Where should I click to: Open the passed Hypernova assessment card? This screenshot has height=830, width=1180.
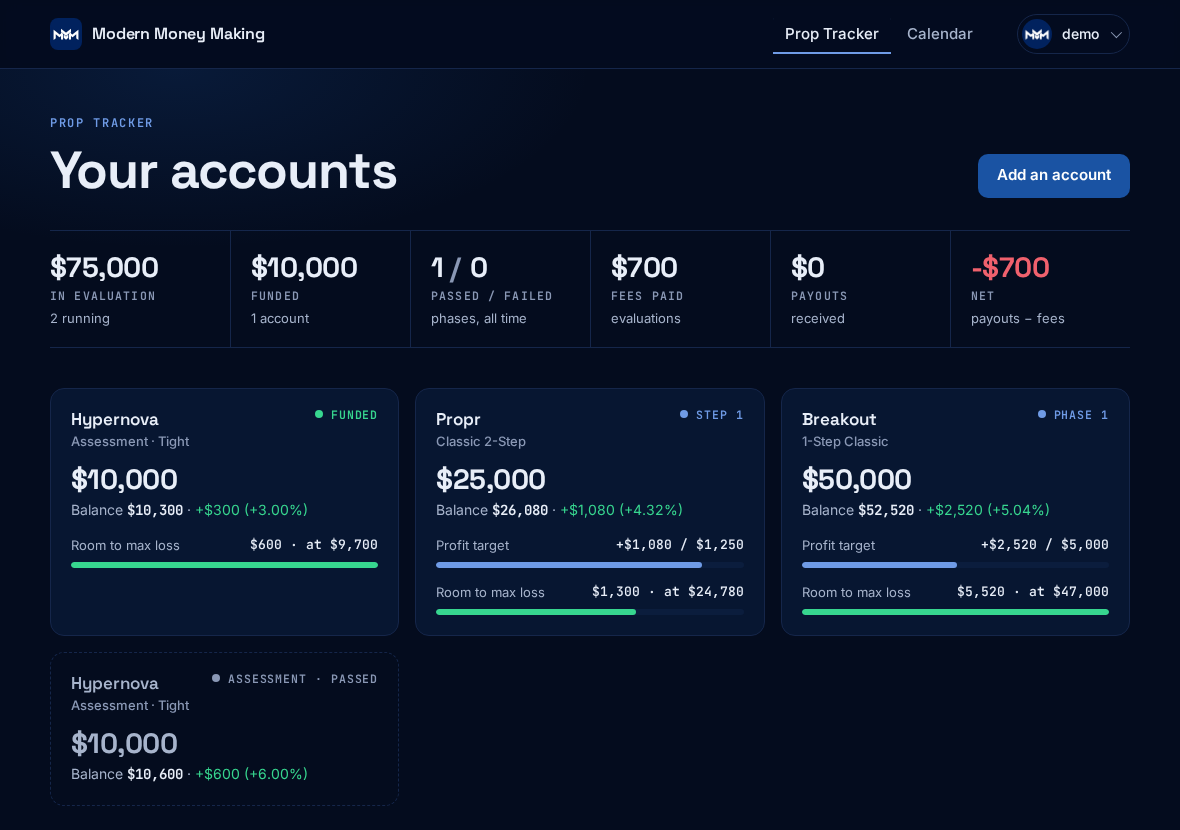[x=224, y=728]
